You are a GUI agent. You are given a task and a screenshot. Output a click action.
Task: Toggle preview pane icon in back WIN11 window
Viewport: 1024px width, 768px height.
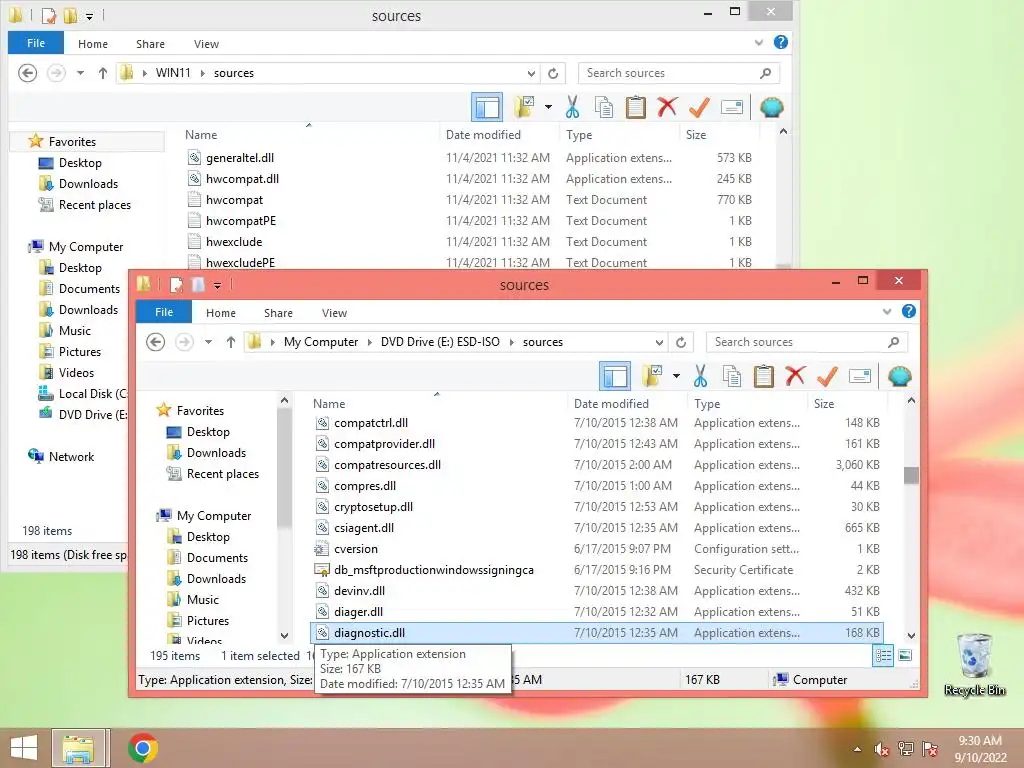(x=487, y=107)
